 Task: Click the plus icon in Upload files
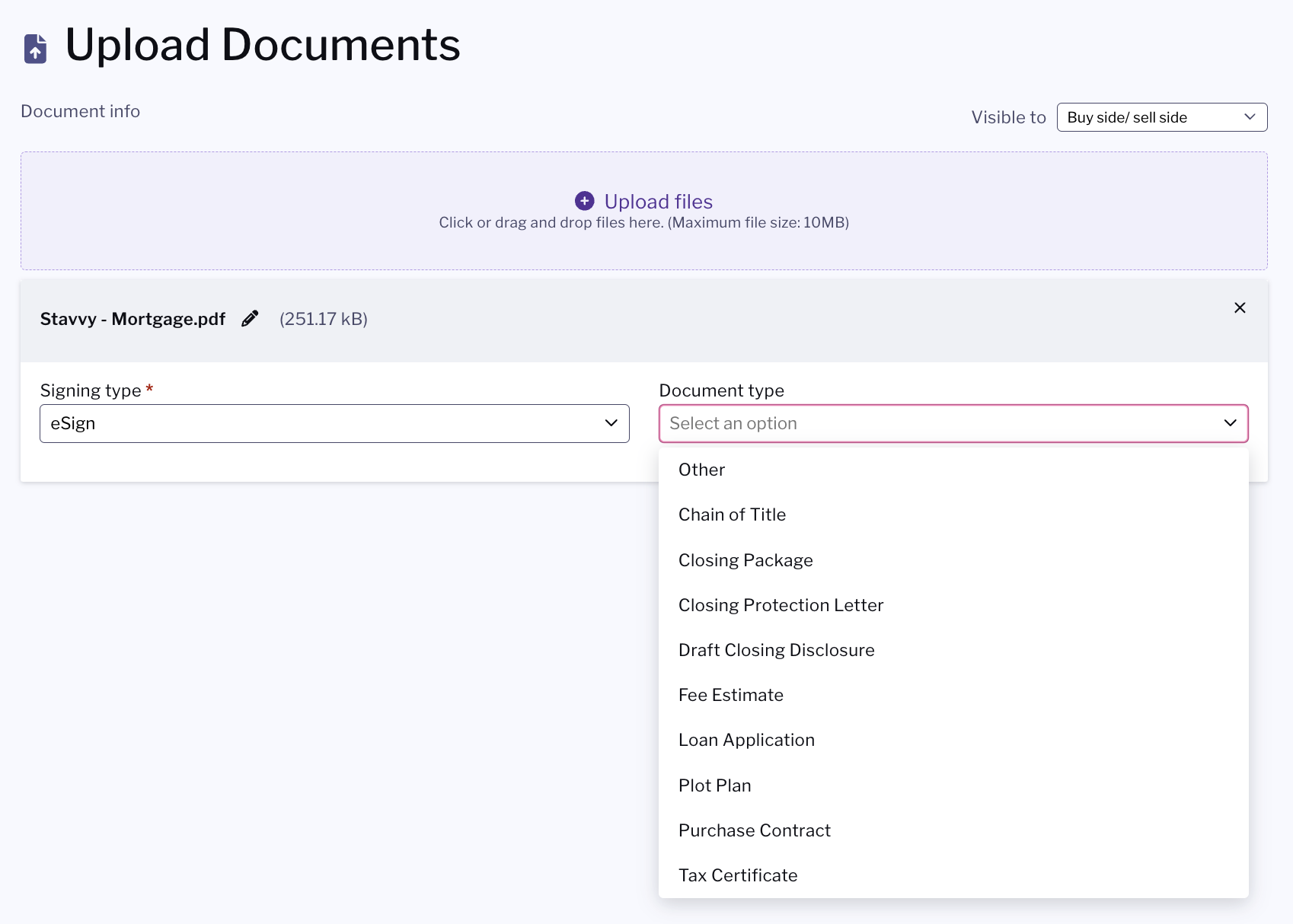coord(584,201)
